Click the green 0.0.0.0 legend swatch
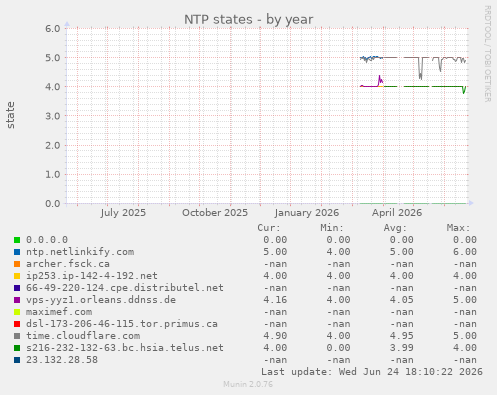This screenshot has width=497, height=395. [17, 240]
